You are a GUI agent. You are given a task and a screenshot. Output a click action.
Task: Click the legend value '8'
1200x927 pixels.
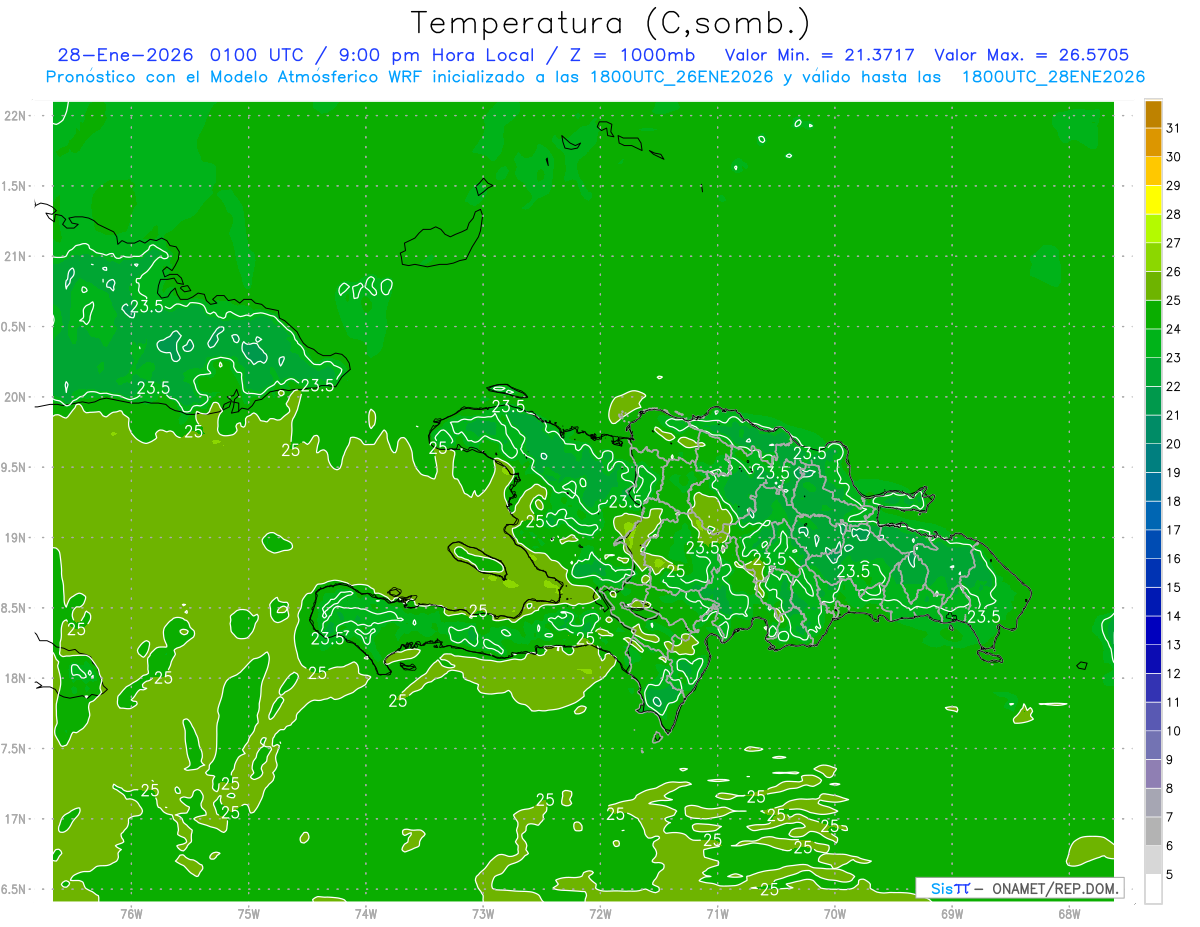tap(1170, 788)
